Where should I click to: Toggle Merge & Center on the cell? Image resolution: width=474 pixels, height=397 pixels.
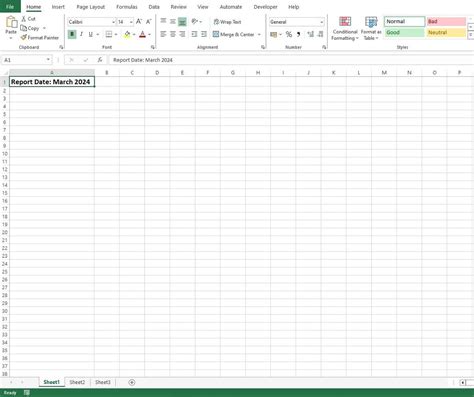pyautogui.click(x=233, y=34)
